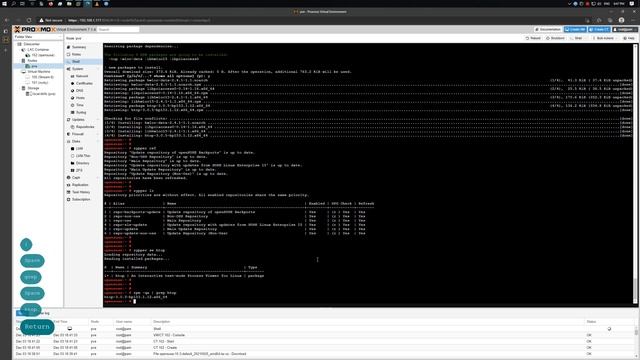Click the Repositories icon
The image size is (640, 360).
[x=72, y=127]
